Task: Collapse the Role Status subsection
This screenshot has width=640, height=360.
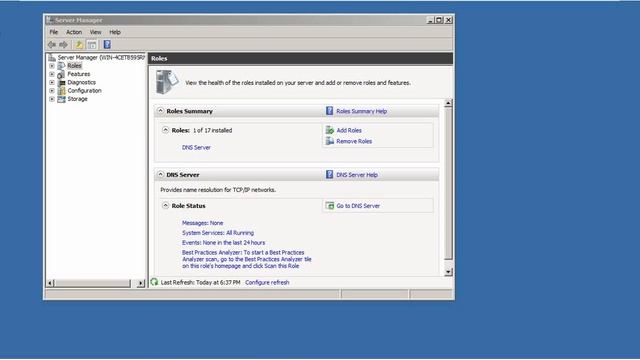Action: (x=165, y=205)
